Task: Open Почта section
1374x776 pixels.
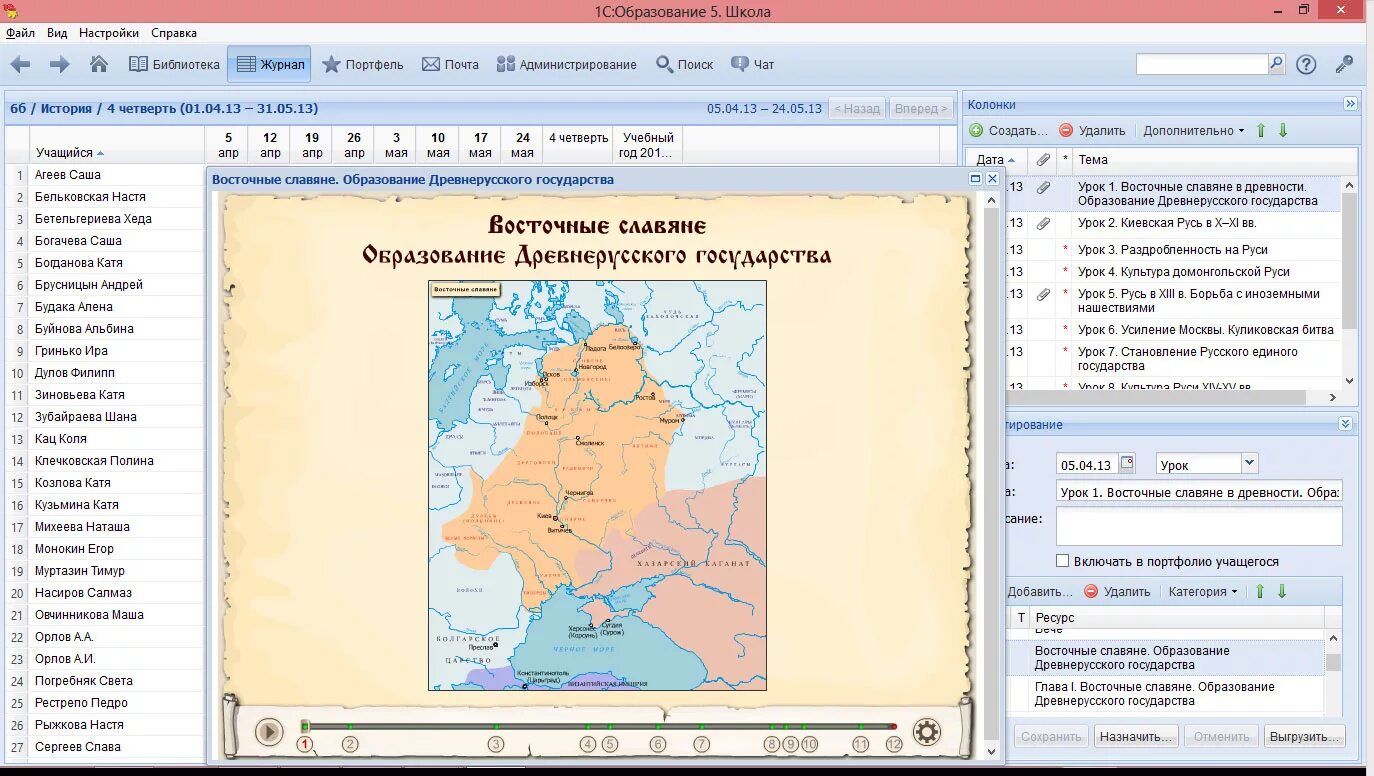Action: (x=450, y=64)
